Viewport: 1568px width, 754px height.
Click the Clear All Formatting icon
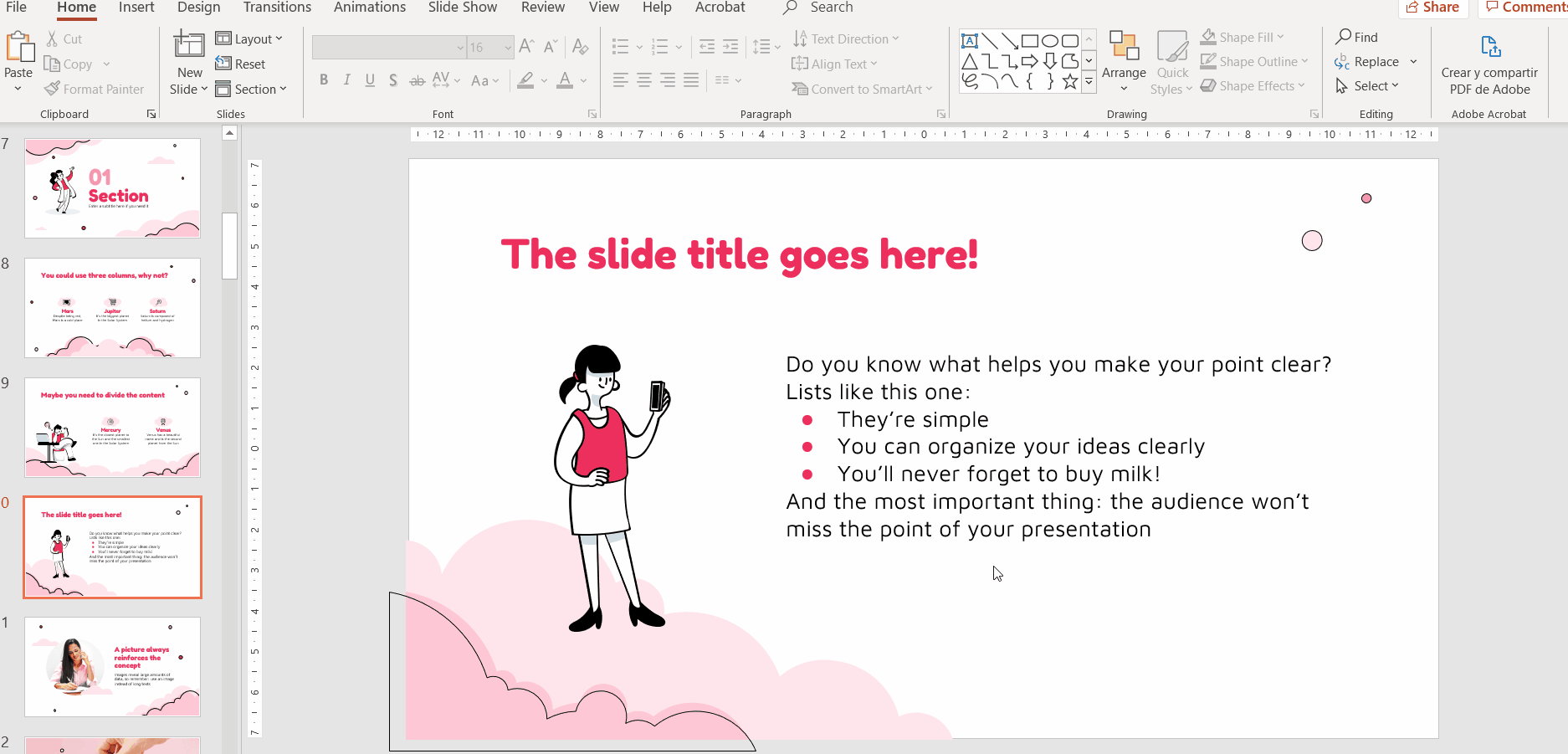(x=580, y=47)
